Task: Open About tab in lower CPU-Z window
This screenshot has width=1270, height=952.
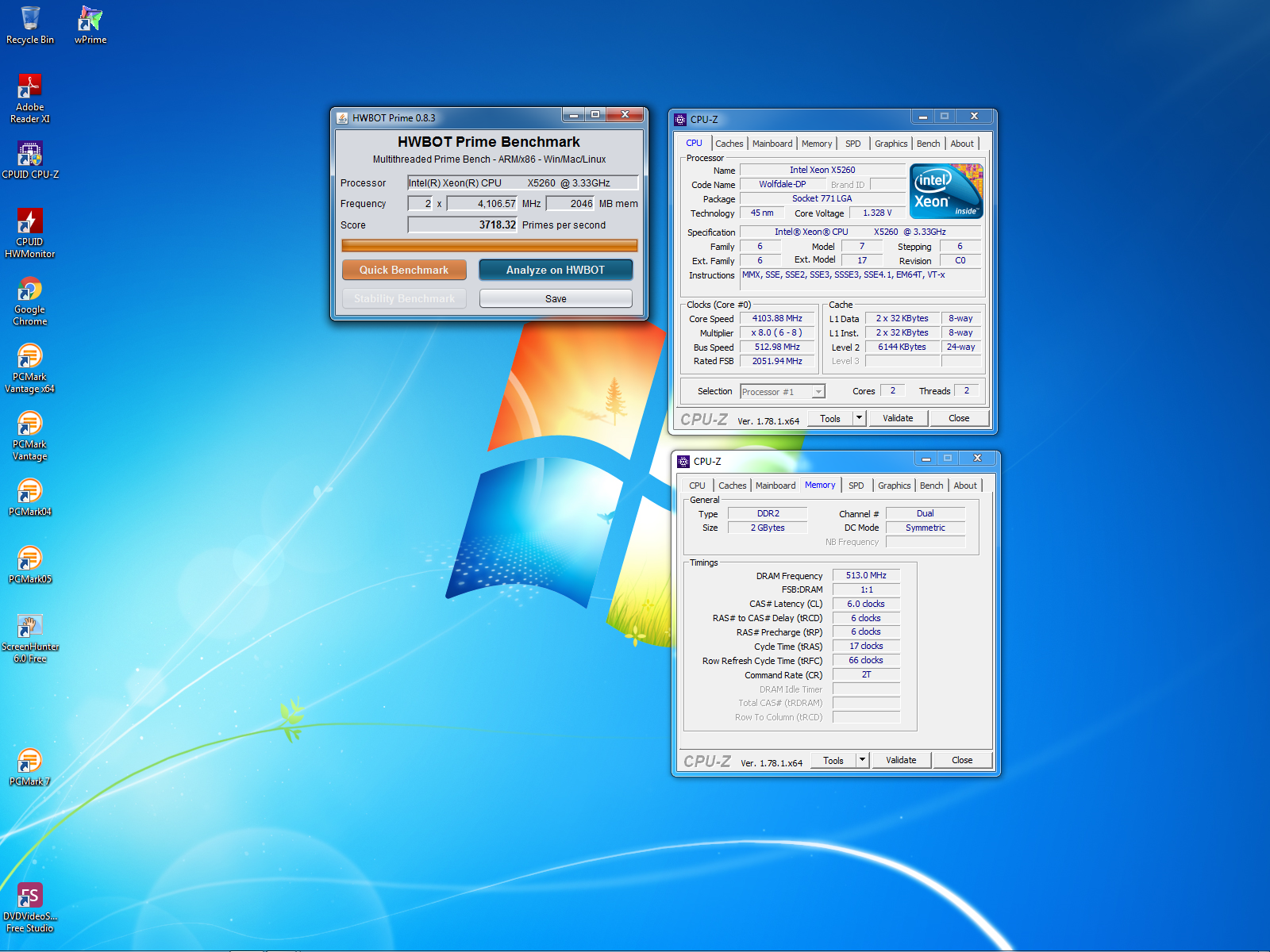Action: (965, 486)
